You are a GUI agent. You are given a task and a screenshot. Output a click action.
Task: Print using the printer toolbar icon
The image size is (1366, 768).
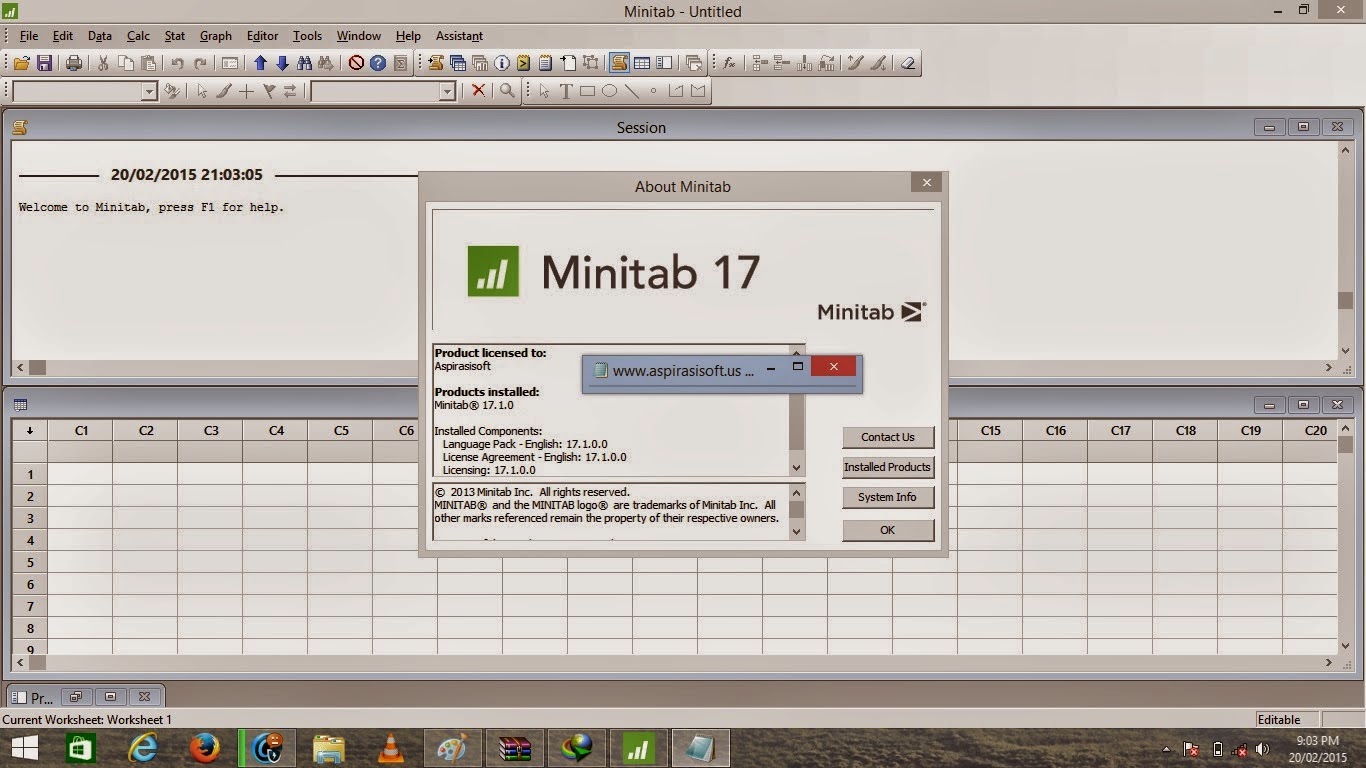74,63
